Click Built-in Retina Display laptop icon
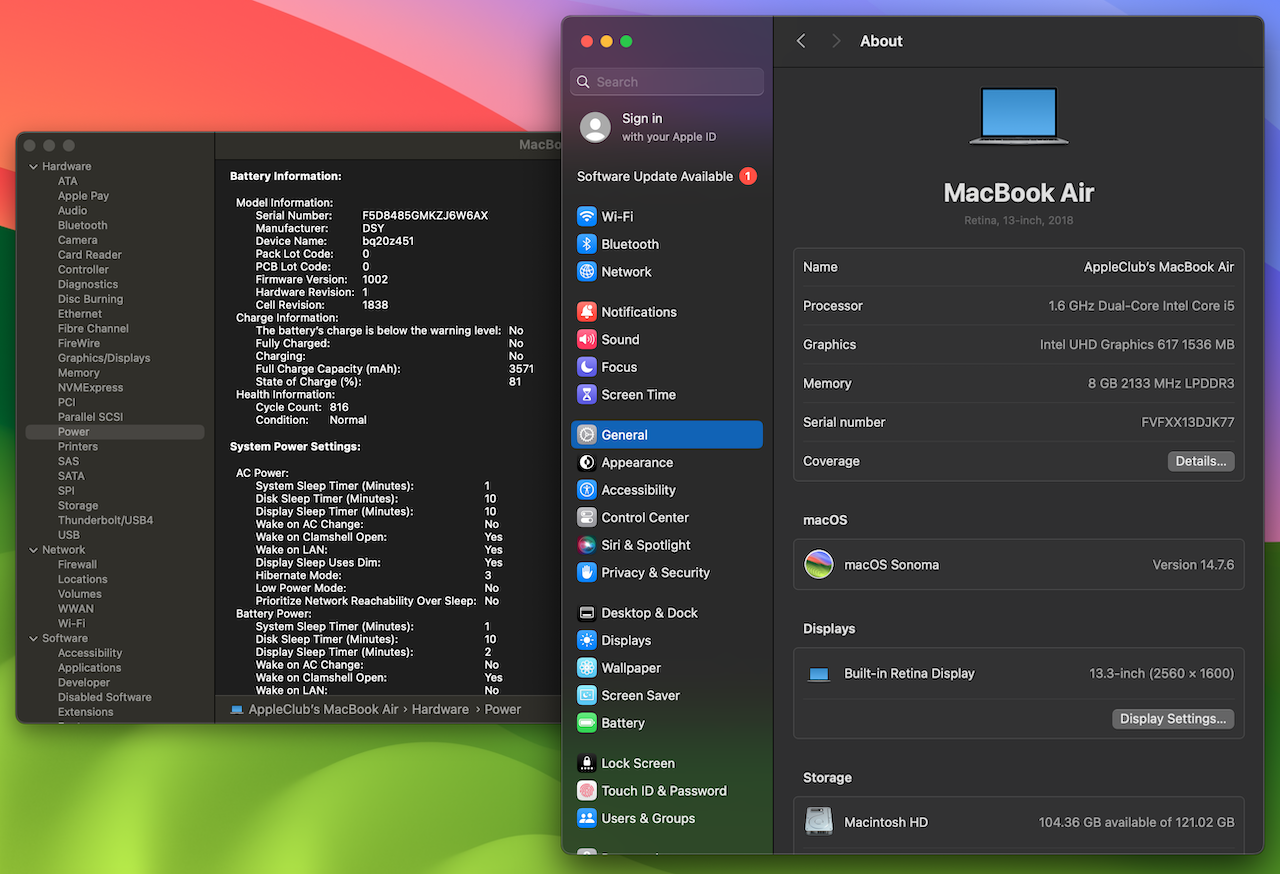Screen dimensions: 1280x874 [819, 674]
